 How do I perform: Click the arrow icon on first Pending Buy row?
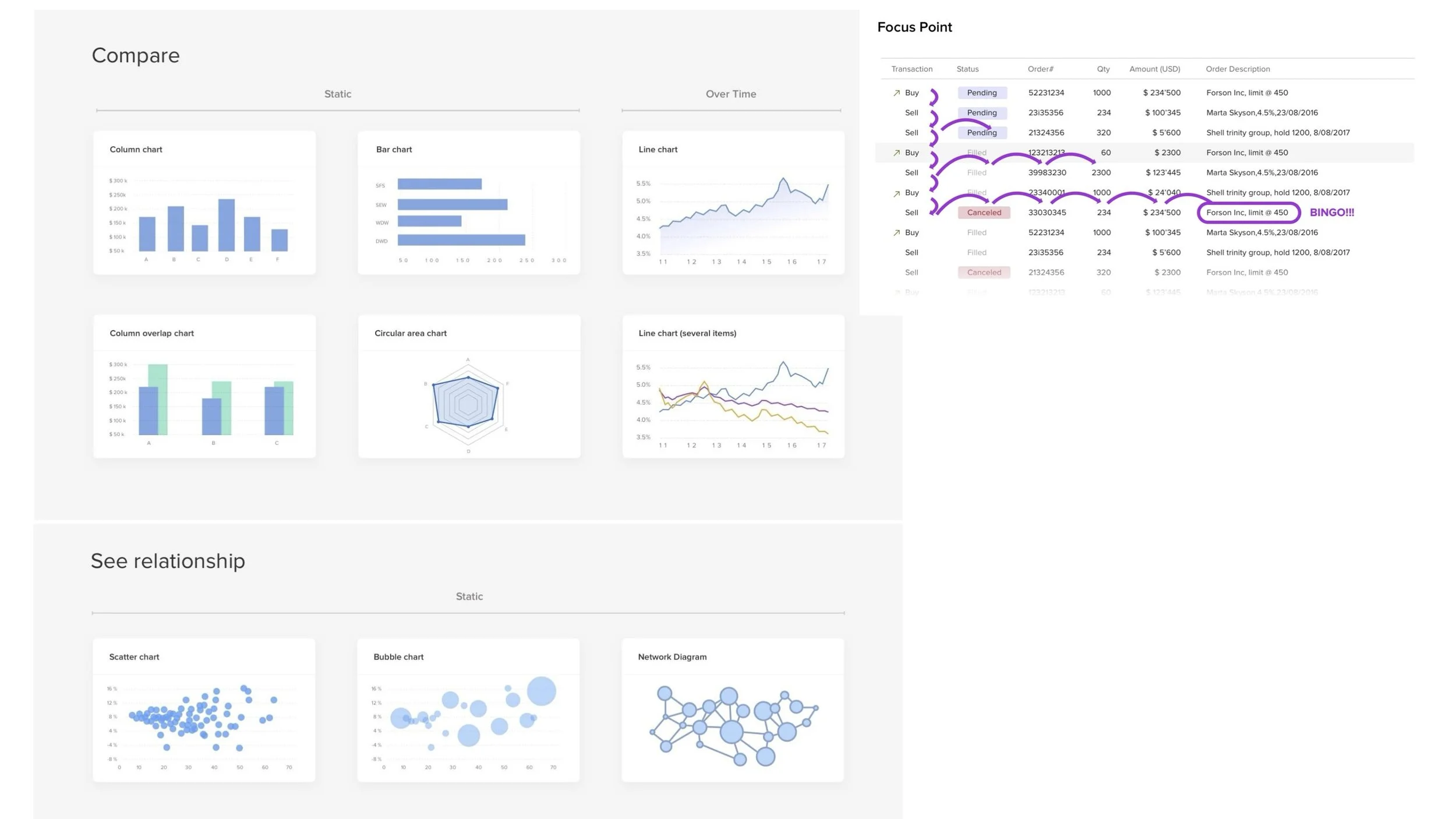[896, 93]
